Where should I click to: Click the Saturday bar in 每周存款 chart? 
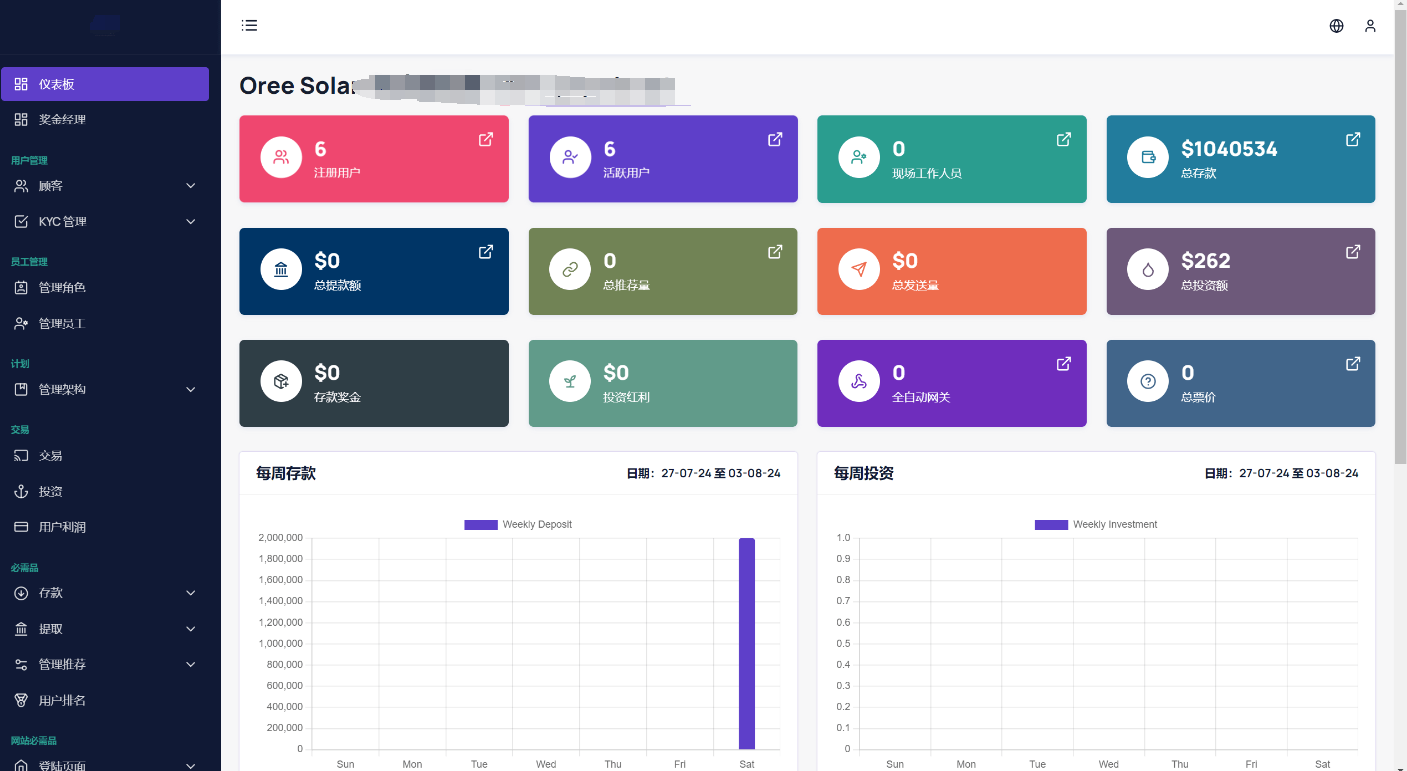click(x=747, y=644)
